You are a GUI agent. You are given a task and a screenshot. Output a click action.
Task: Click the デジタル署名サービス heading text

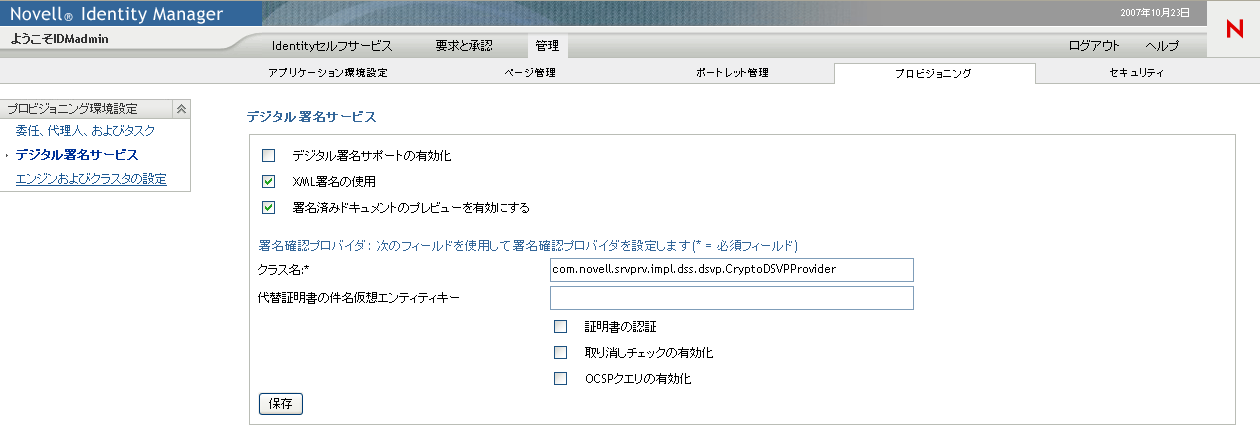coord(311,117)
